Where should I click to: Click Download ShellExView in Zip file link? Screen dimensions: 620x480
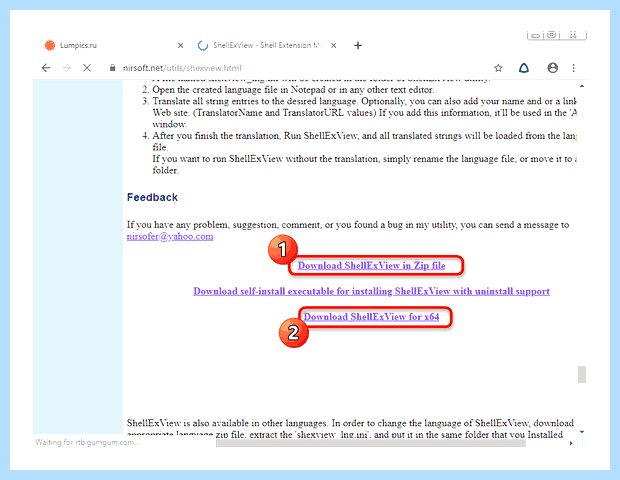(x=371, y=266)
